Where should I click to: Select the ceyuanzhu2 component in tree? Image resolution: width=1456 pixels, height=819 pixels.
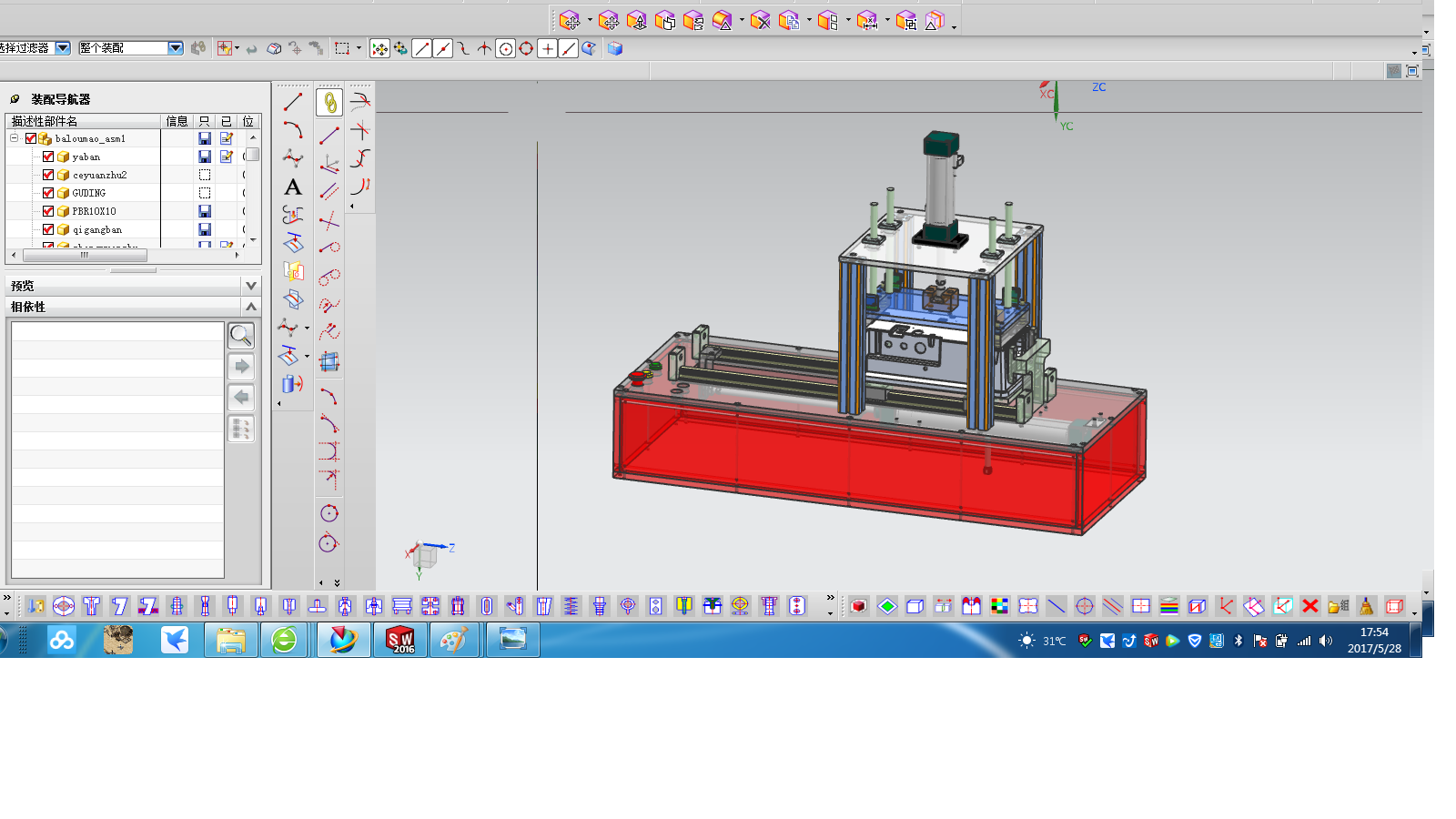click(99, 175)
